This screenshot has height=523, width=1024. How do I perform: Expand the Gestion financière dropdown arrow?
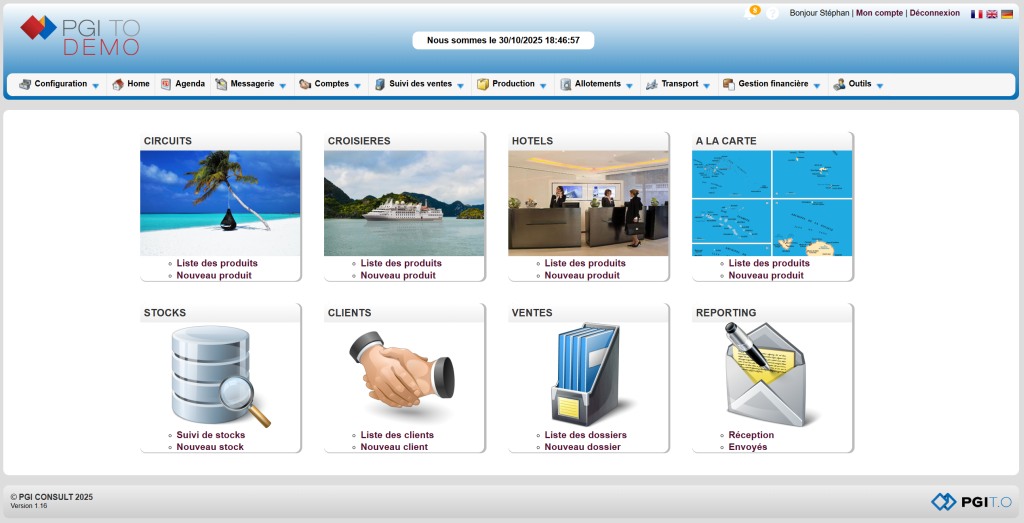coord(816,86)
